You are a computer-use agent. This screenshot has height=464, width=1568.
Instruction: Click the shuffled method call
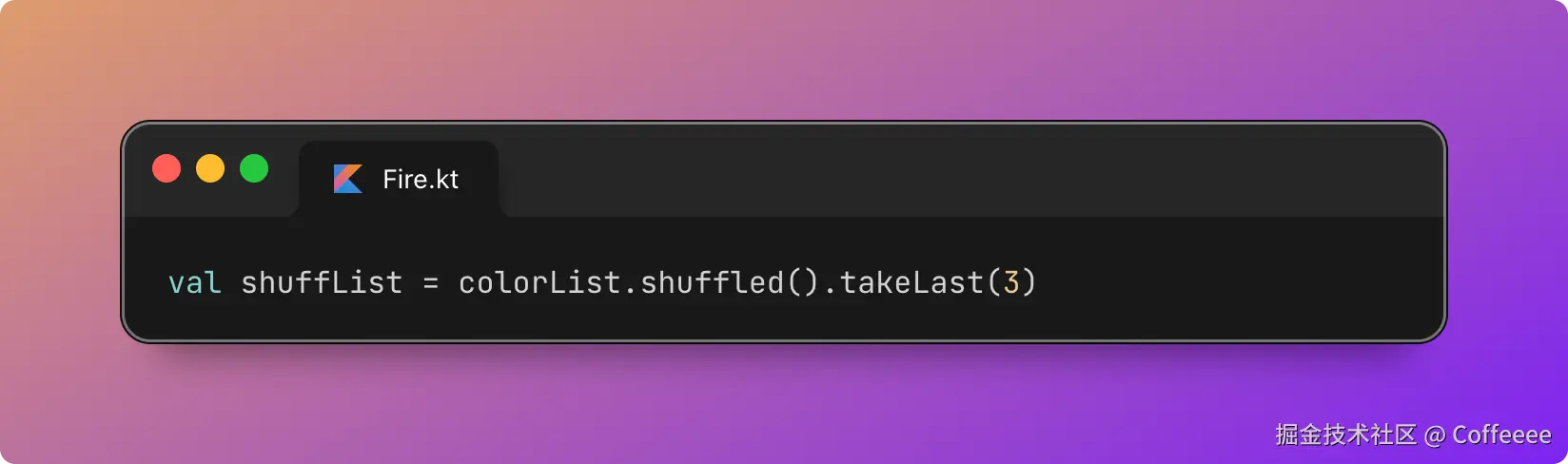pos(712,282)
